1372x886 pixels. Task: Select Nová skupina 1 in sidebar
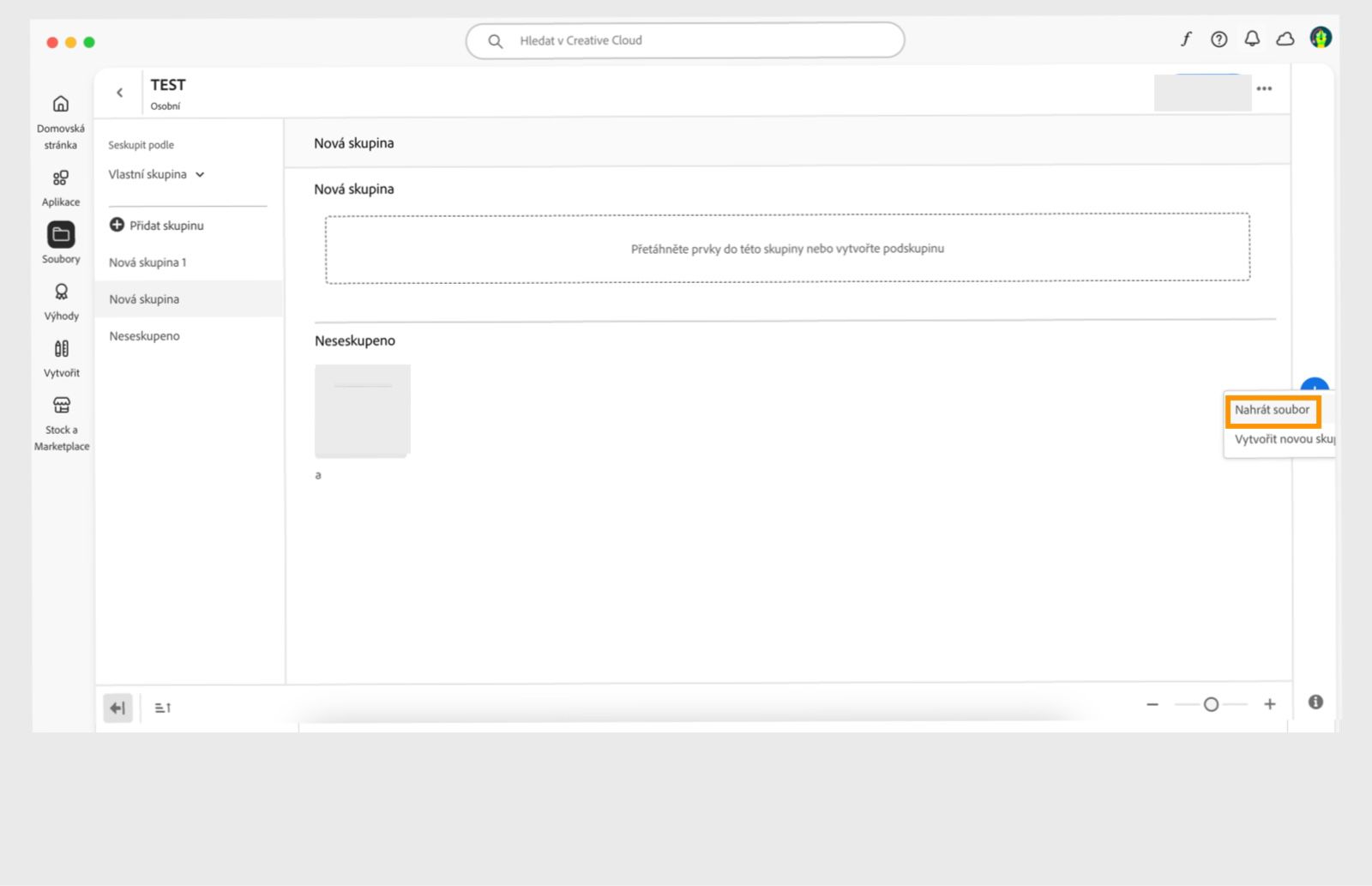point(189,262)
